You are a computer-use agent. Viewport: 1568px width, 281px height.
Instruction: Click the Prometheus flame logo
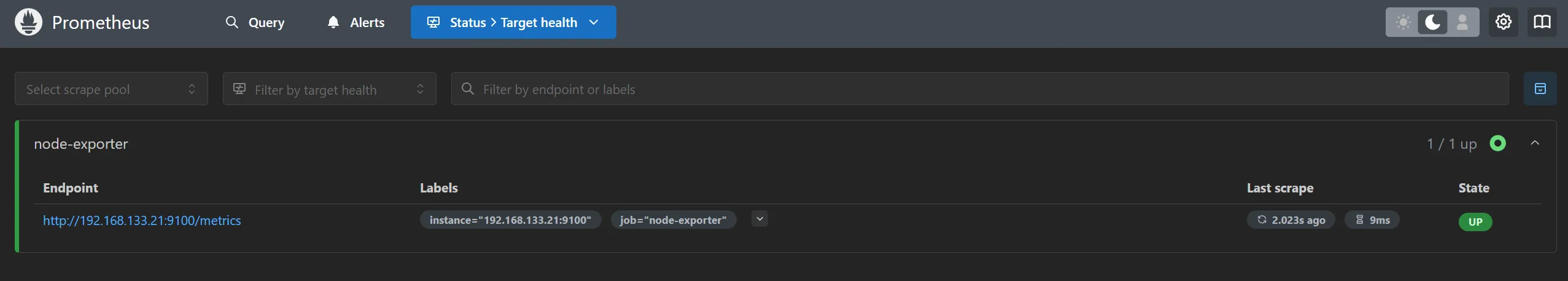coord(28,23)
